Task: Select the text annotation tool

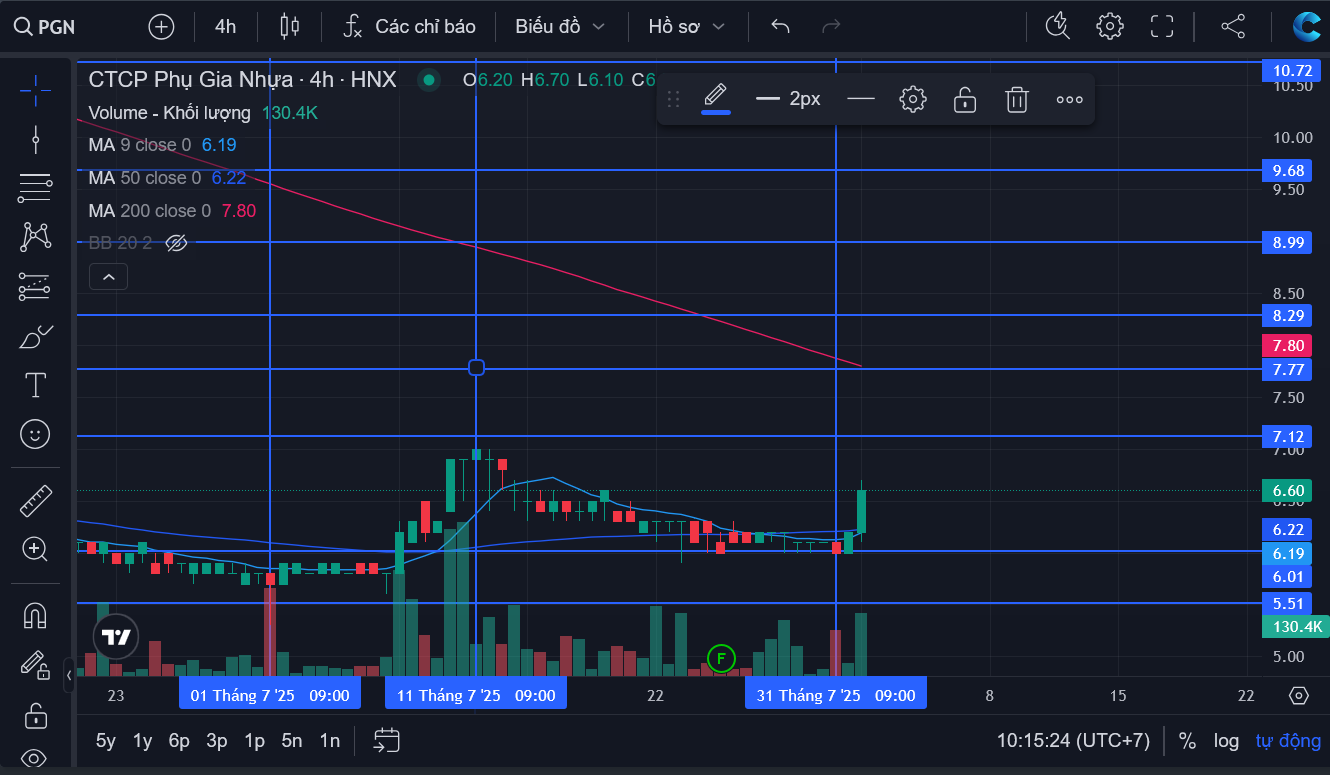Action: [36, 385]
